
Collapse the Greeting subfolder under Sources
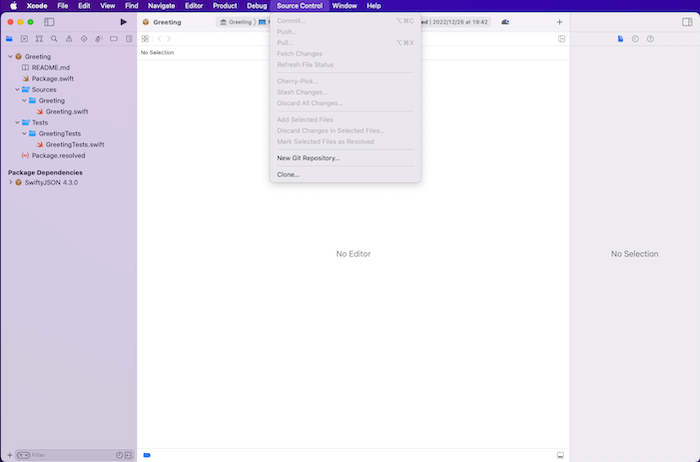coord(25,100)
